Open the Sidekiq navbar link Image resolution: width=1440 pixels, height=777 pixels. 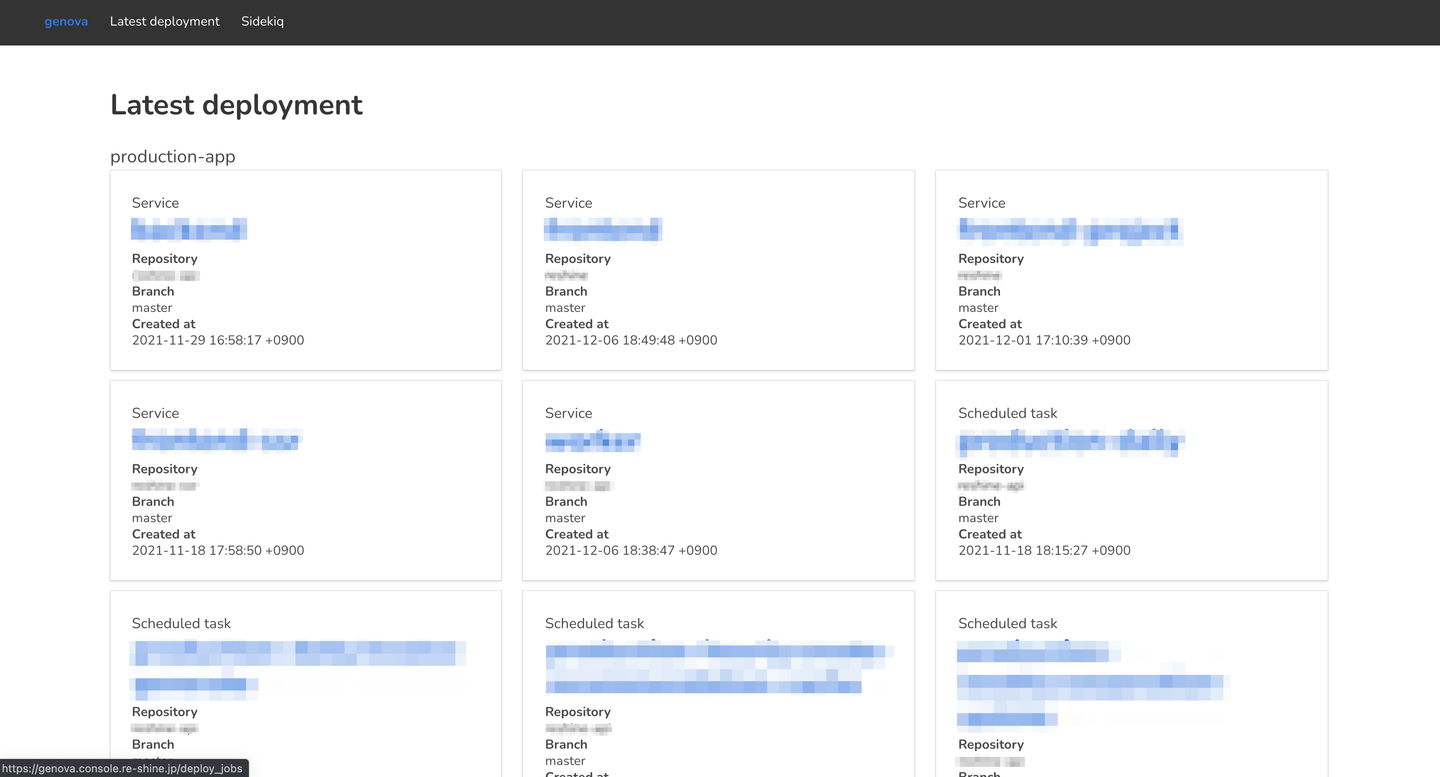coord(262,21)
